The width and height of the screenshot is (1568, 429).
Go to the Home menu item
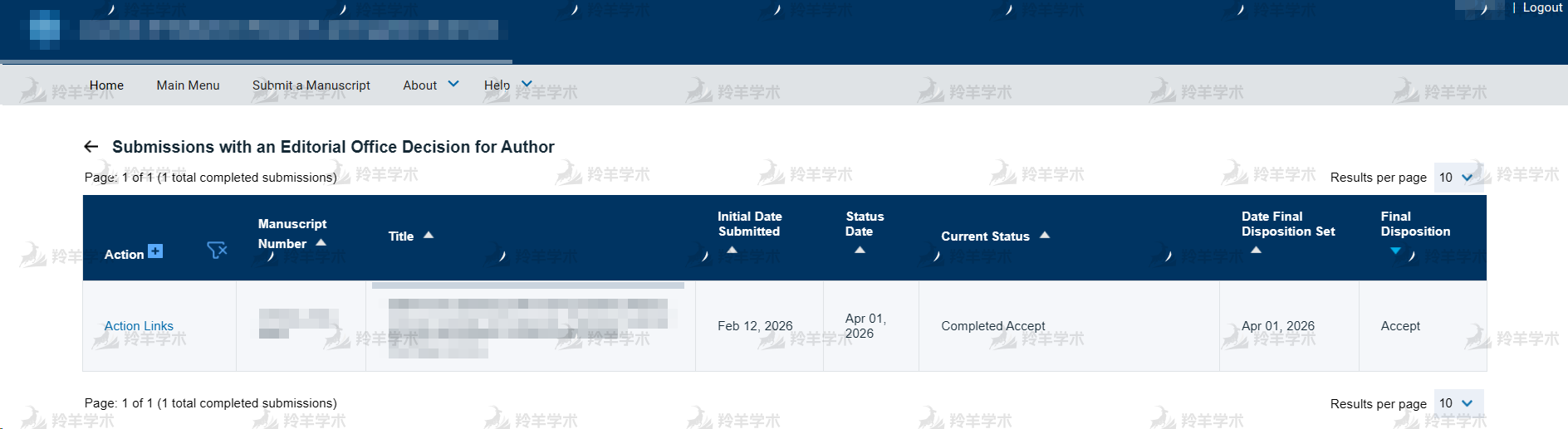pyautogui.click(x=106, y=85)
